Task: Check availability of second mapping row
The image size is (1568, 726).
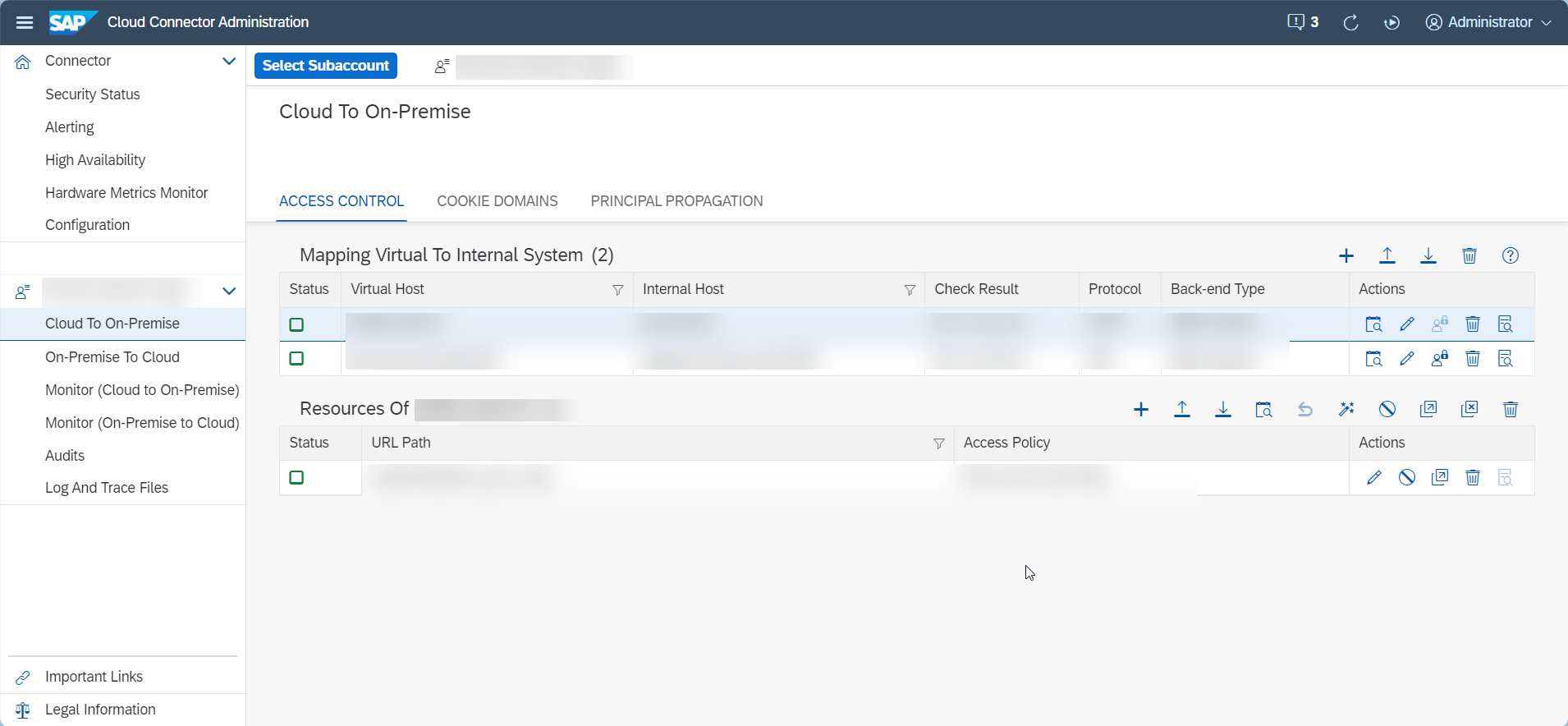Action: [1373, 359]
